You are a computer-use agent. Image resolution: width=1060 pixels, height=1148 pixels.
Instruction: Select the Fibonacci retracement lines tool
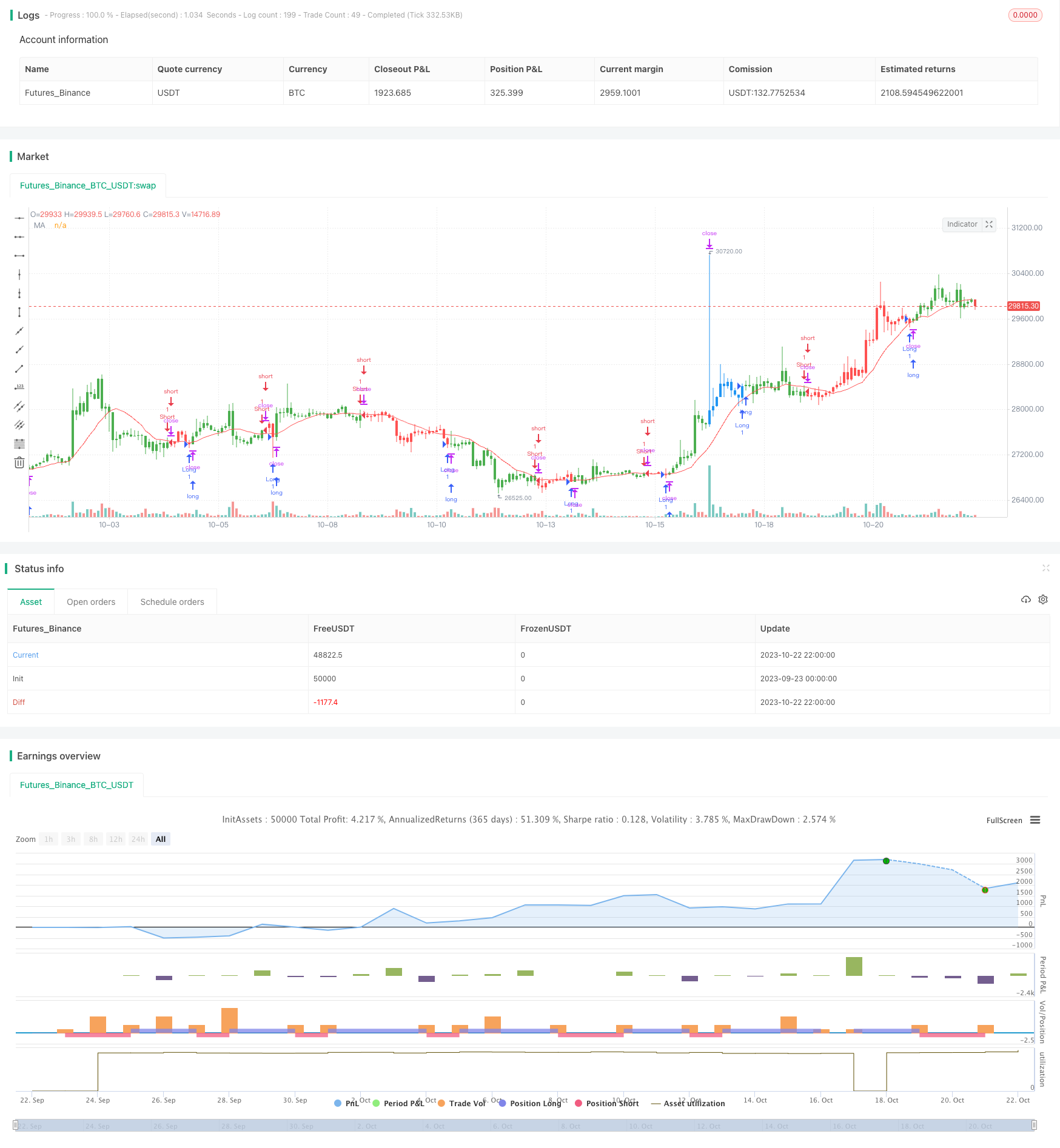(19, 444)
